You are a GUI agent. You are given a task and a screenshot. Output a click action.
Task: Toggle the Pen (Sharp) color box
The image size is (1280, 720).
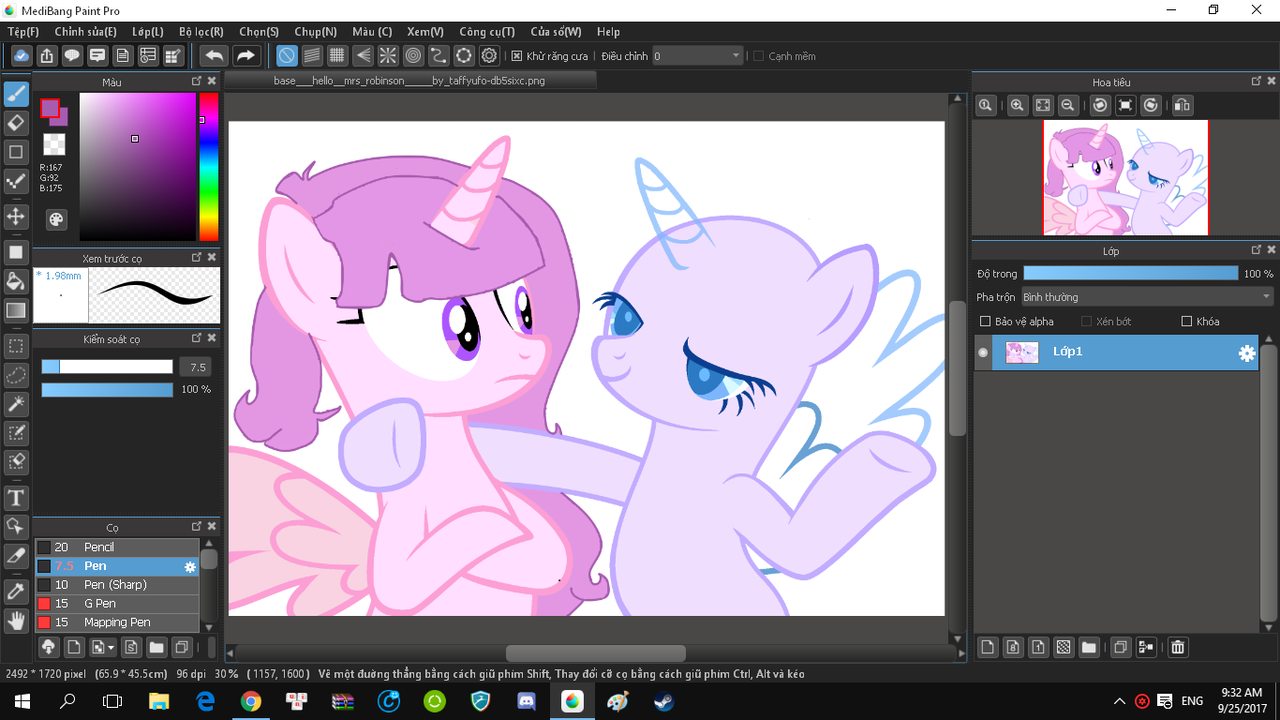[x=43, y=585]
